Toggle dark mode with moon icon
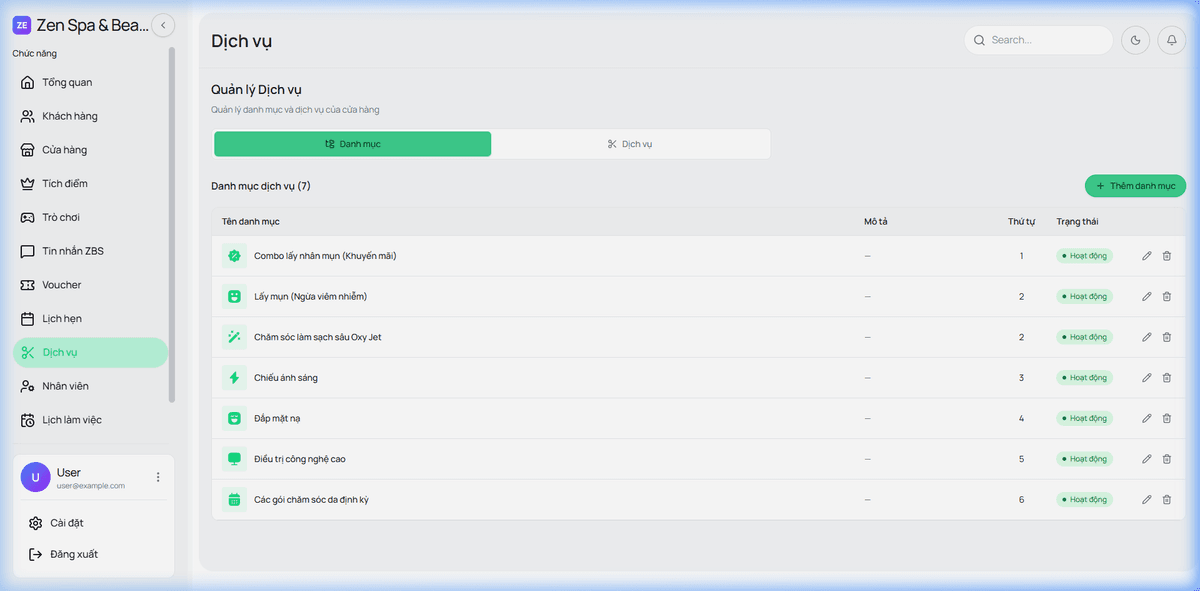 point(1135,40)
